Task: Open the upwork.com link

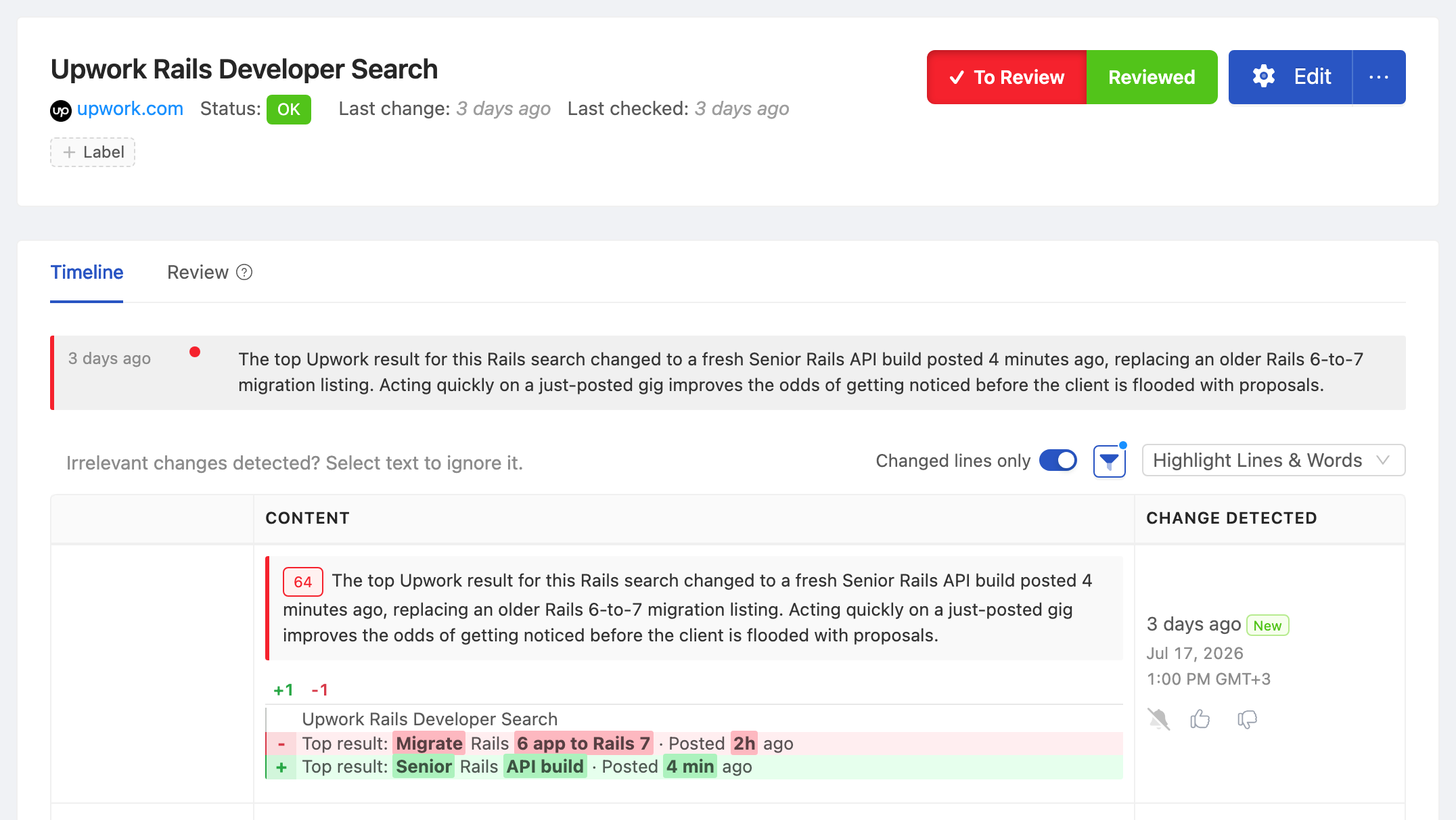Action: [130, 109]
